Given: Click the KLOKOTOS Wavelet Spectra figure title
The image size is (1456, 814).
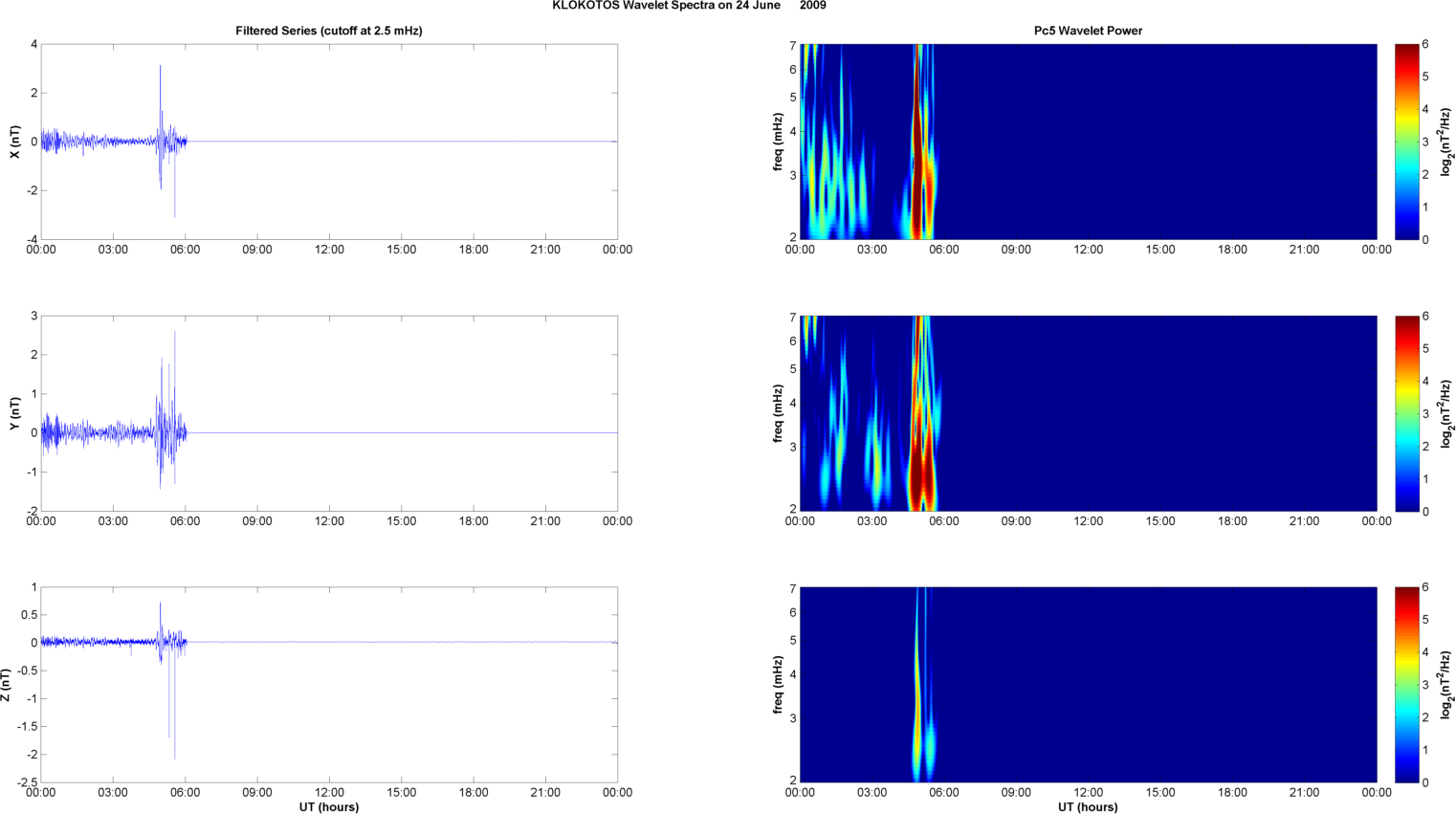Looking at the screenshot, I should point(690,6).
